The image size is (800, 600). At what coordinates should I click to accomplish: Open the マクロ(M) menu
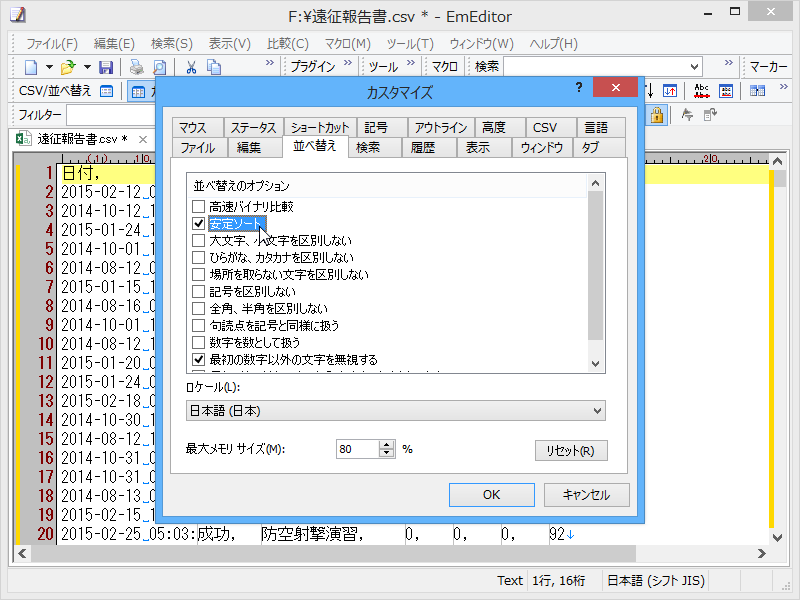(347, 44)
